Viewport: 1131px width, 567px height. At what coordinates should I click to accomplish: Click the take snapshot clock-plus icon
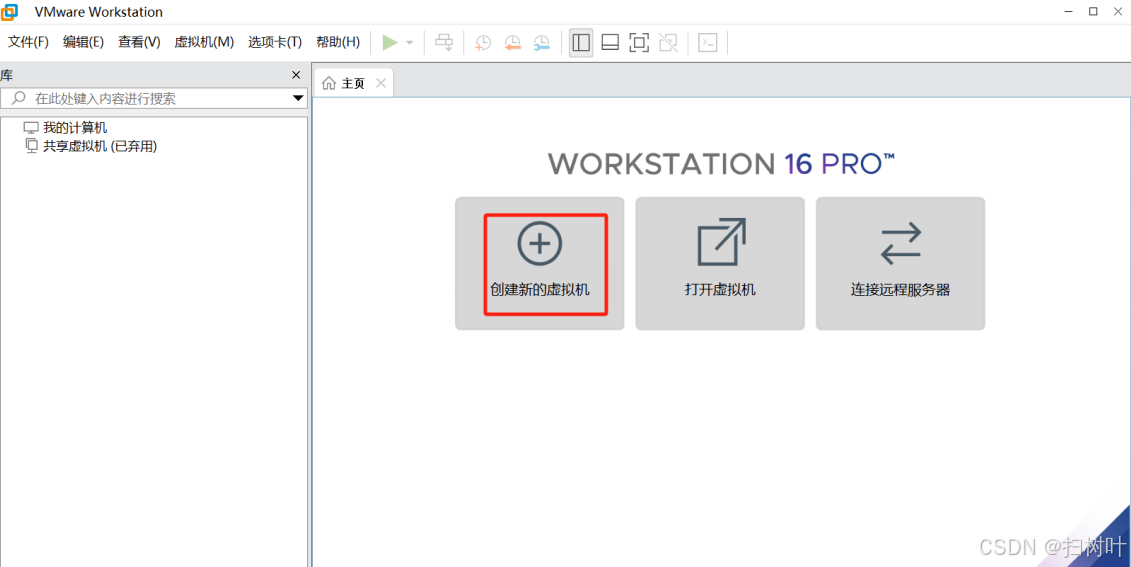coord(483,43)
